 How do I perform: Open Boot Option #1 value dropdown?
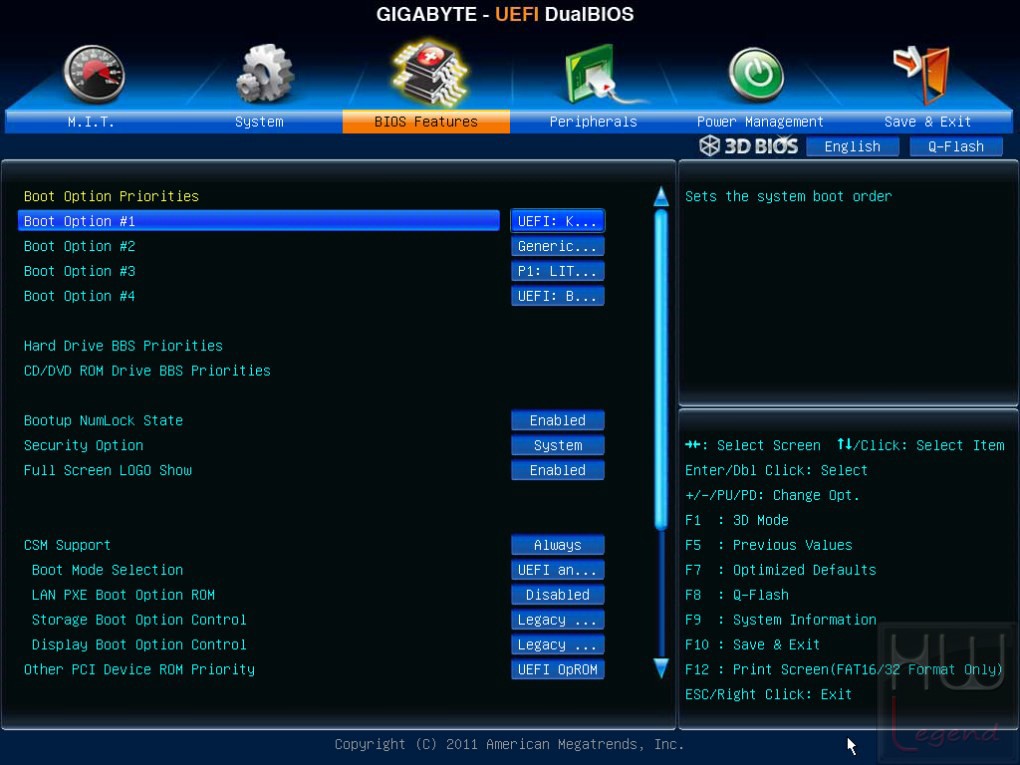coord(557,221)
